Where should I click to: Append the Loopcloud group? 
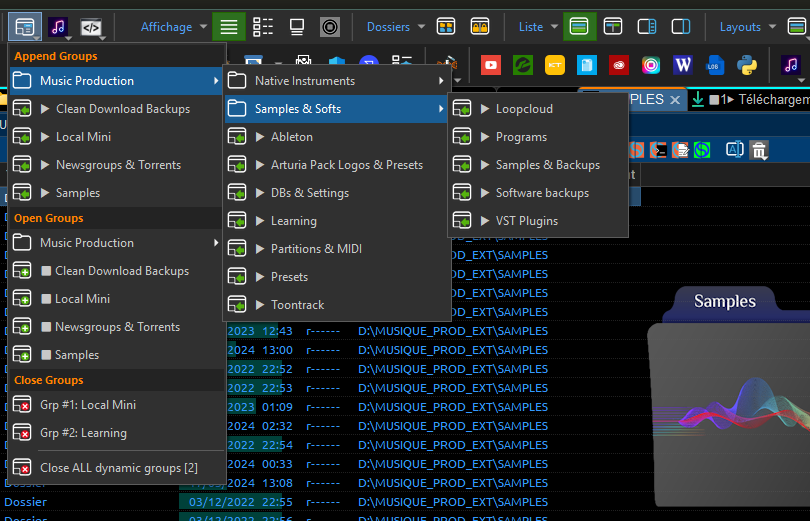click(538, 109)
